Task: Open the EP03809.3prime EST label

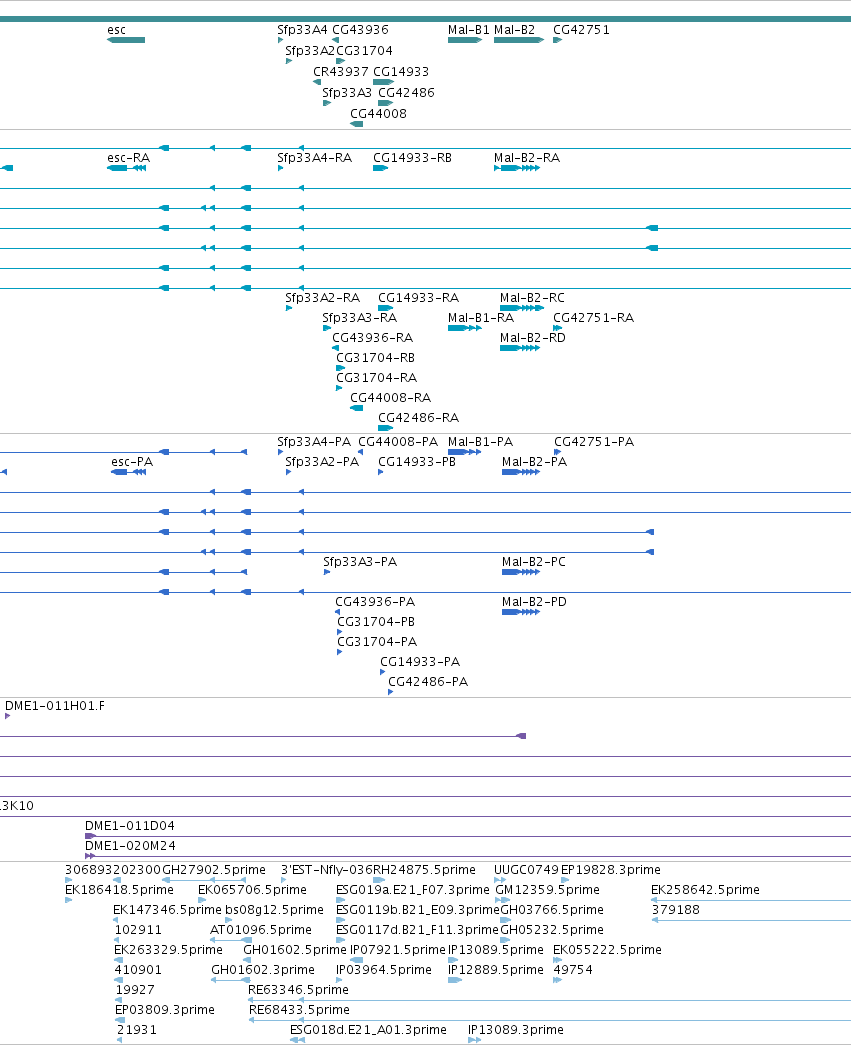Action: 165,1009
